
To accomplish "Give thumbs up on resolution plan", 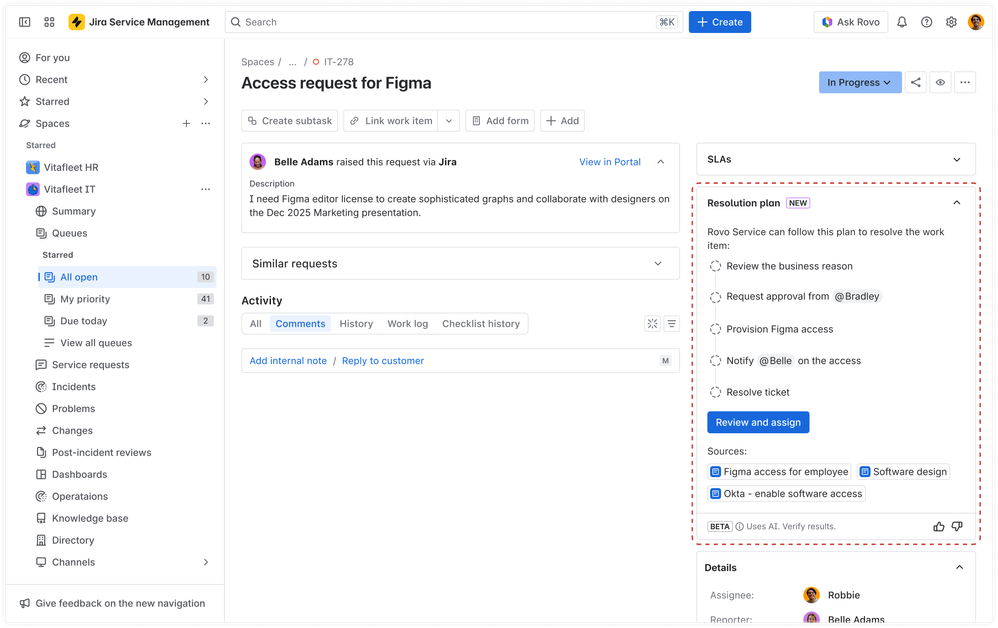I will click(939, 526).
